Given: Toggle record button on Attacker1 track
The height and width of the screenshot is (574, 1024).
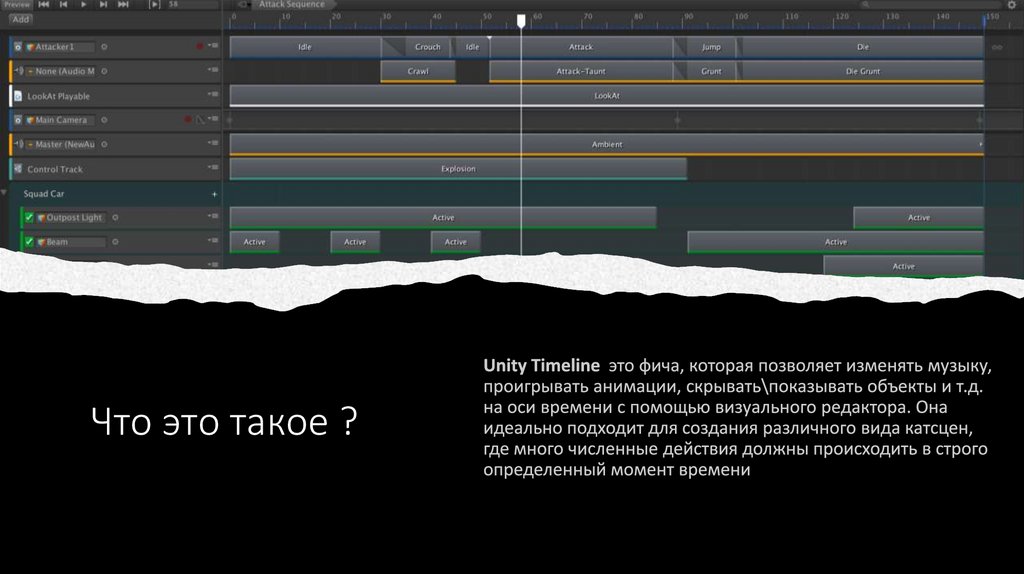Looking at the screenshot, I should [x=200, y=46].
